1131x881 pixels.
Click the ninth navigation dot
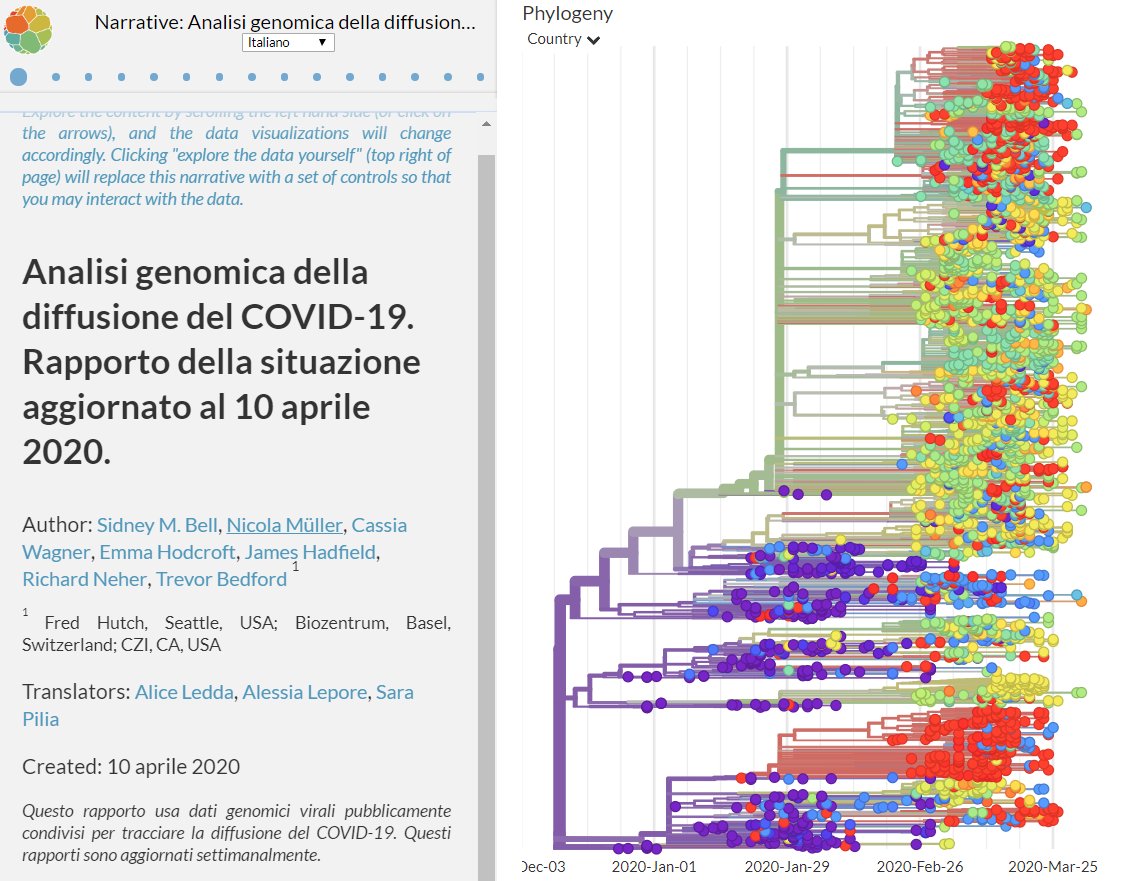[x=284, y=76]
